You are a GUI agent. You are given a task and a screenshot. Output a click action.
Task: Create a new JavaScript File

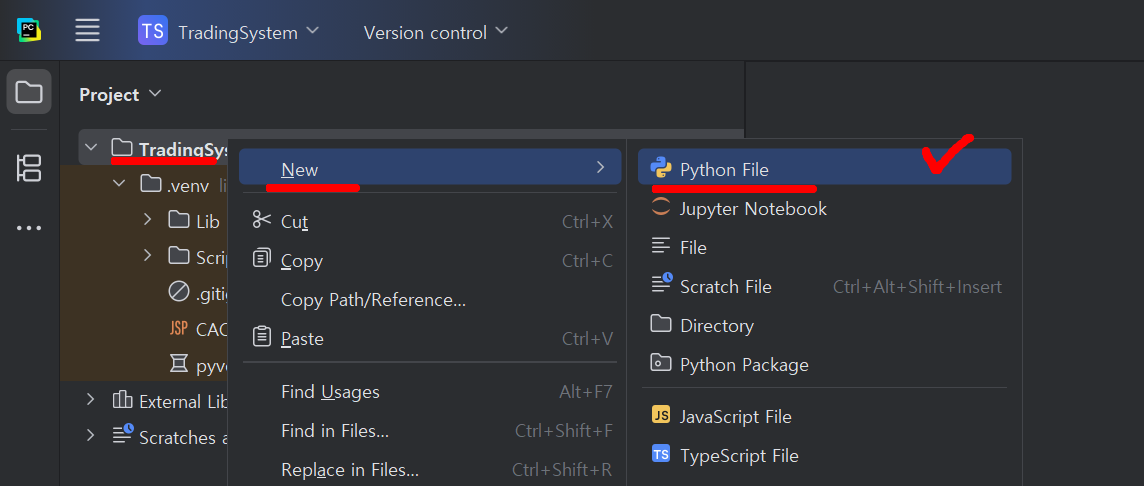point(824,417)
